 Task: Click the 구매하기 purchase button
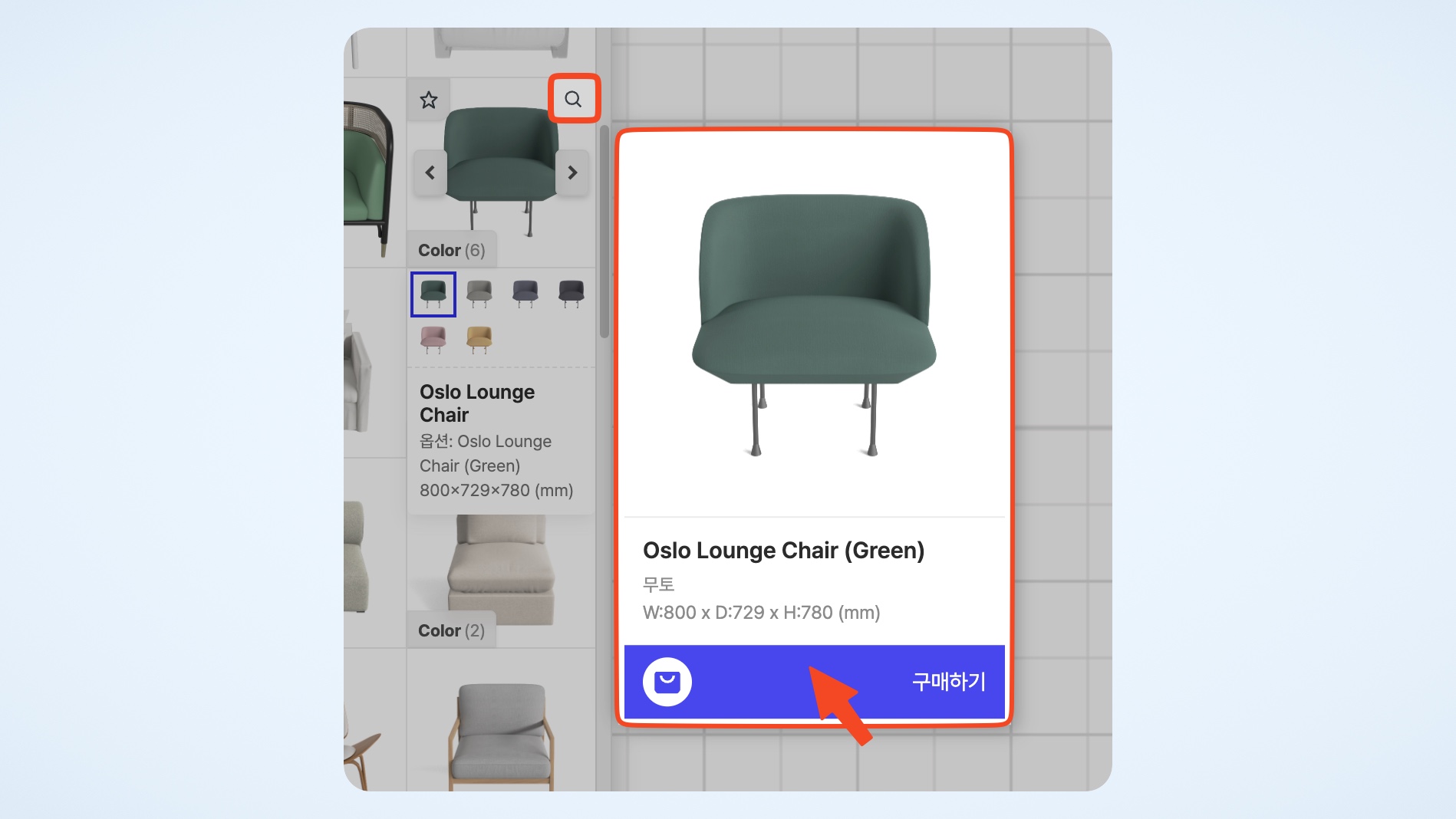coord(948,682)
